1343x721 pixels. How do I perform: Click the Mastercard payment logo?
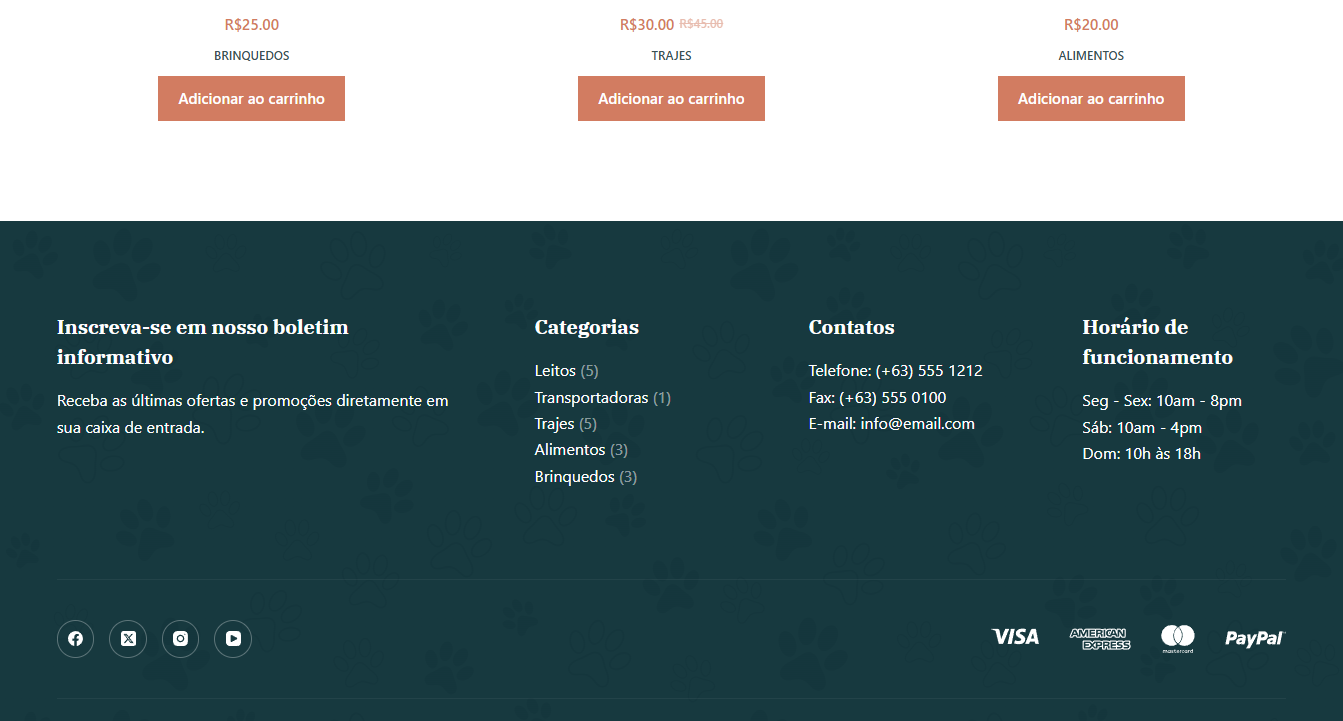[x=1177, y=638]
